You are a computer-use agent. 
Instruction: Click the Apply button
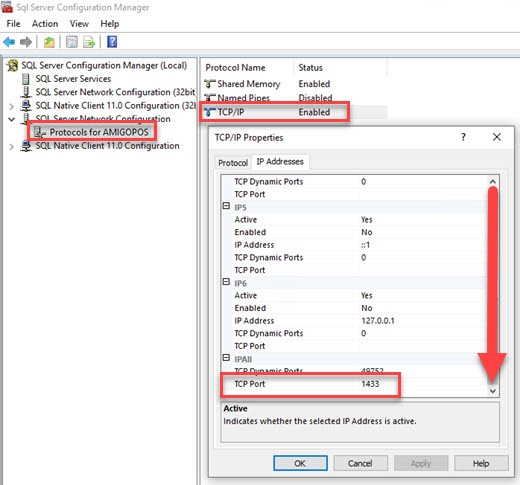[421, 463]
